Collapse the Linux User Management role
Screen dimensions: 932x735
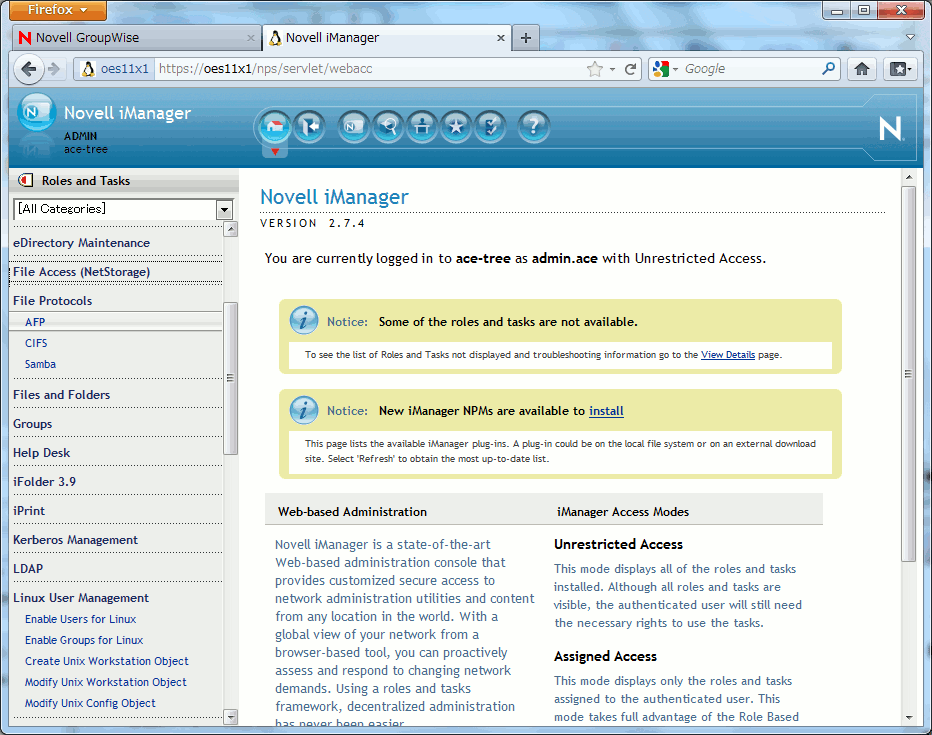[81, 598]
